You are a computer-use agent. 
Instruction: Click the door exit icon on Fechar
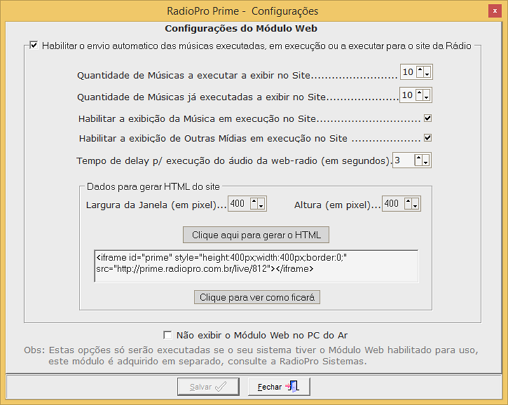[x=292, y=386]
